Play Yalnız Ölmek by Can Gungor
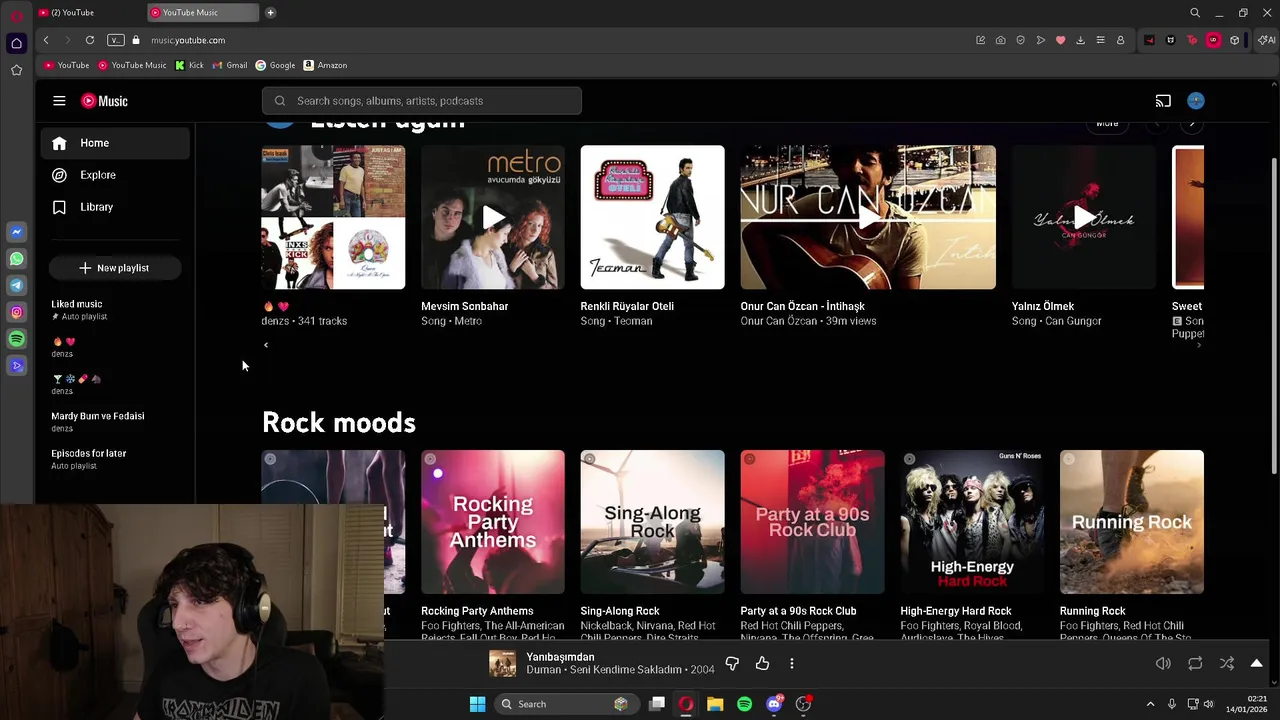Viewport: 1280px width, 720px height. 1084,218
